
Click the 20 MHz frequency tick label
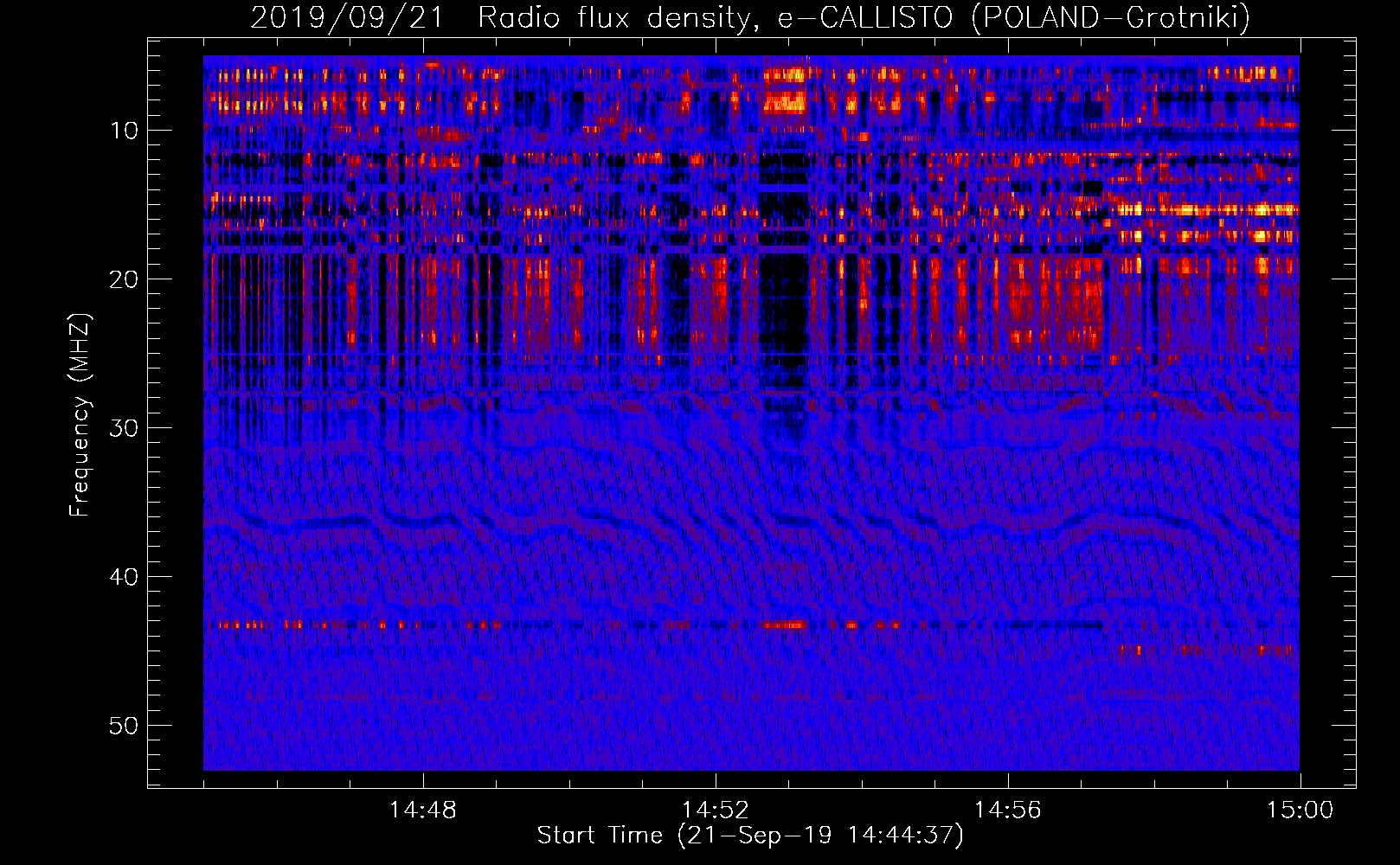coord(124,279)
